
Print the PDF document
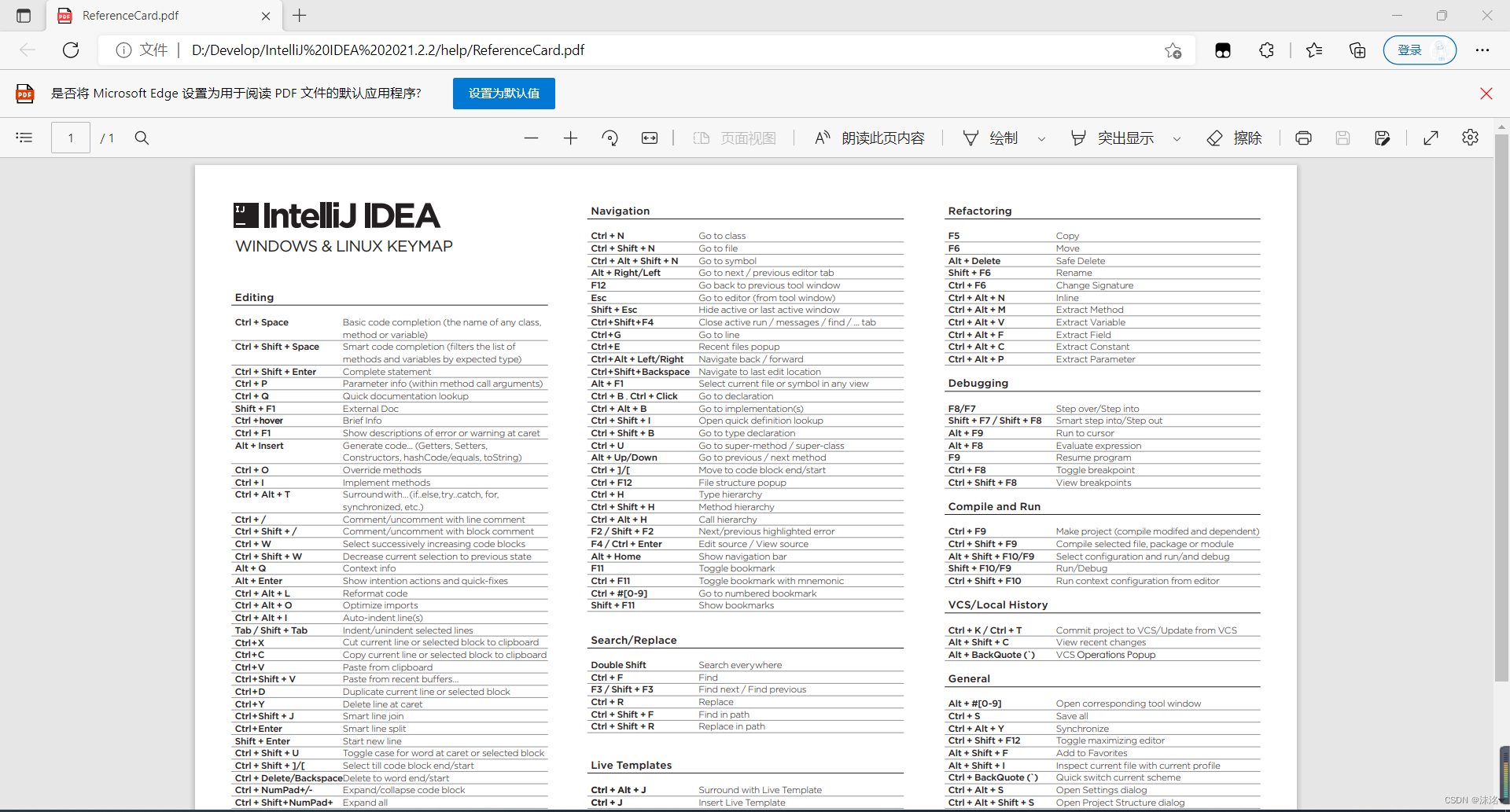pos(1303,138)
